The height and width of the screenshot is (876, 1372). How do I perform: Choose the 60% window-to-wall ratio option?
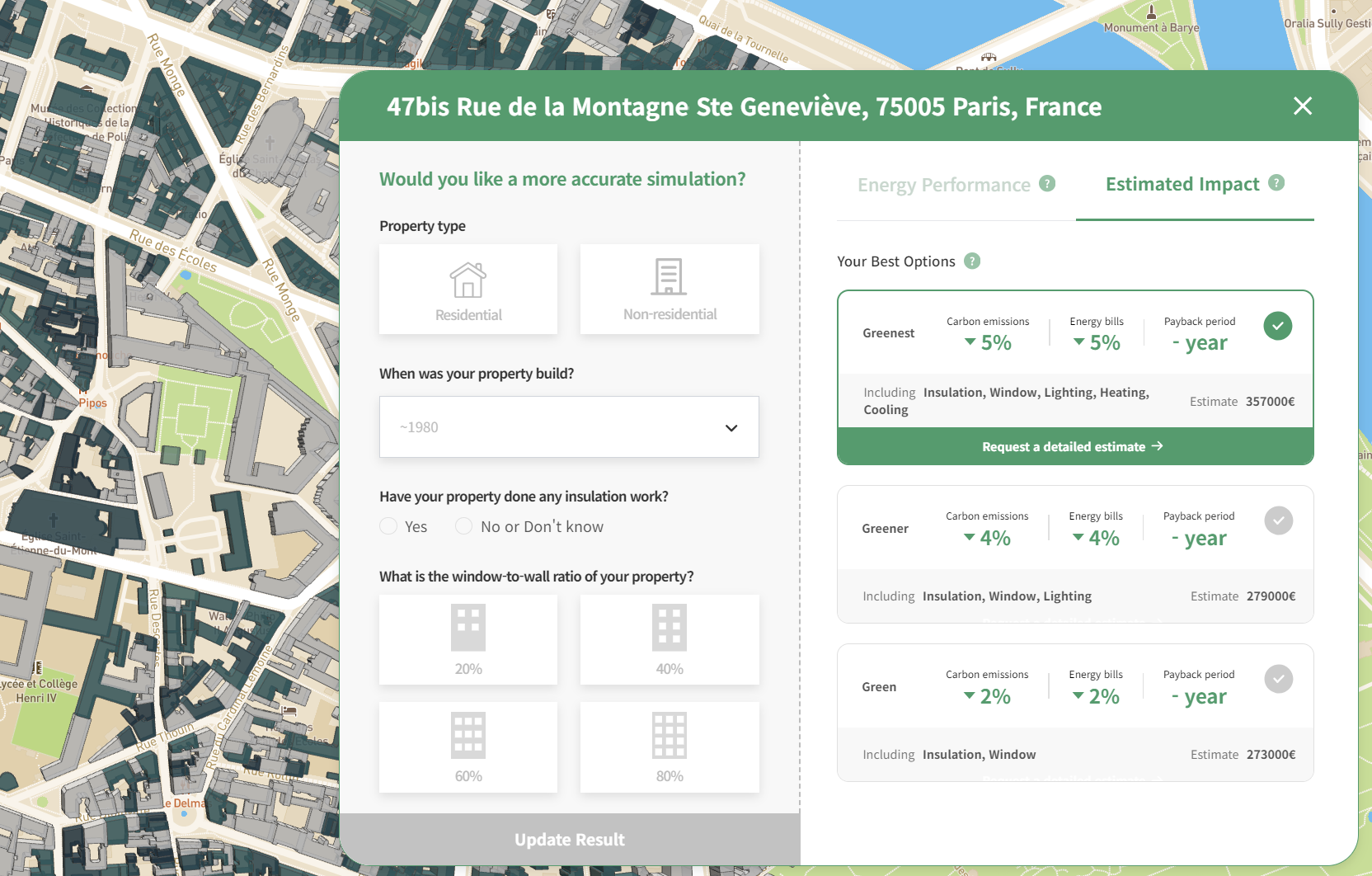(x=468, y=747)
